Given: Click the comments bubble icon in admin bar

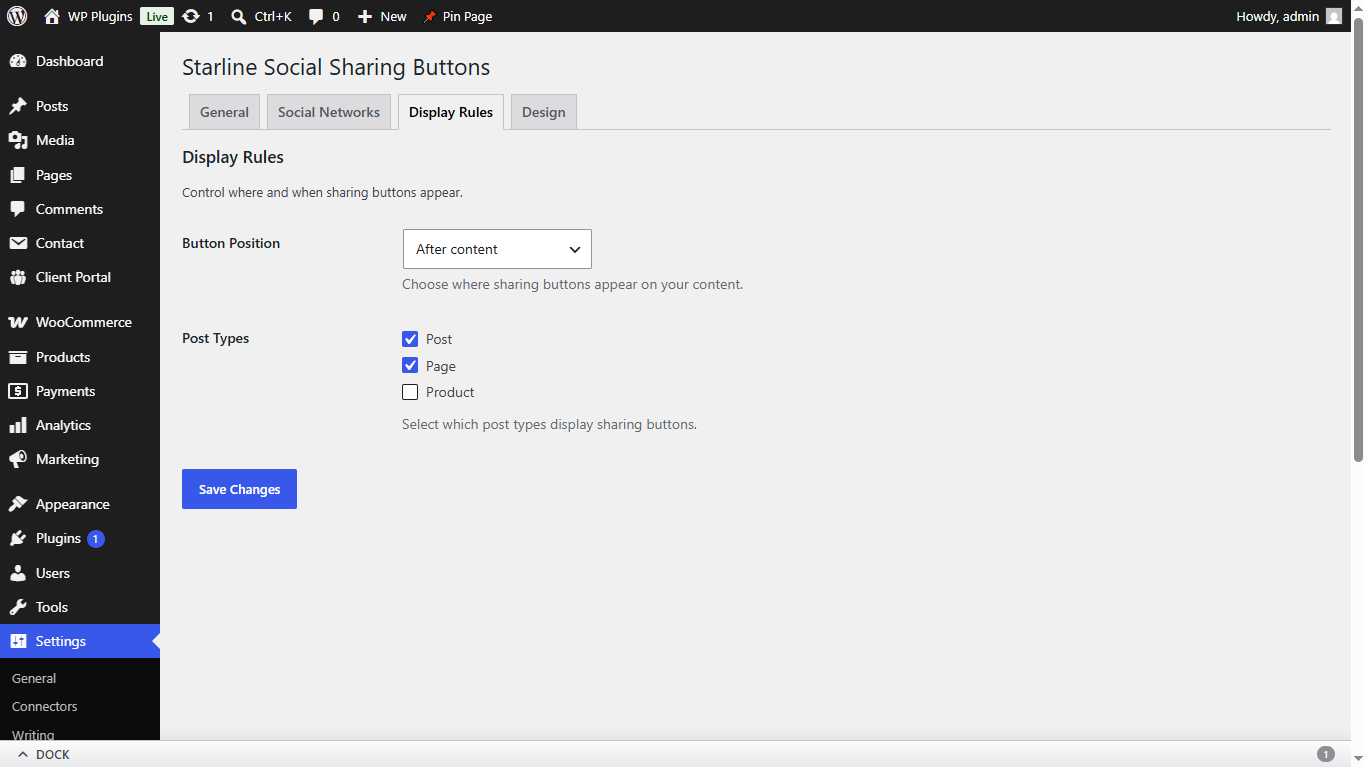Looking at the screenshot, I should click(x=316, y=16).
